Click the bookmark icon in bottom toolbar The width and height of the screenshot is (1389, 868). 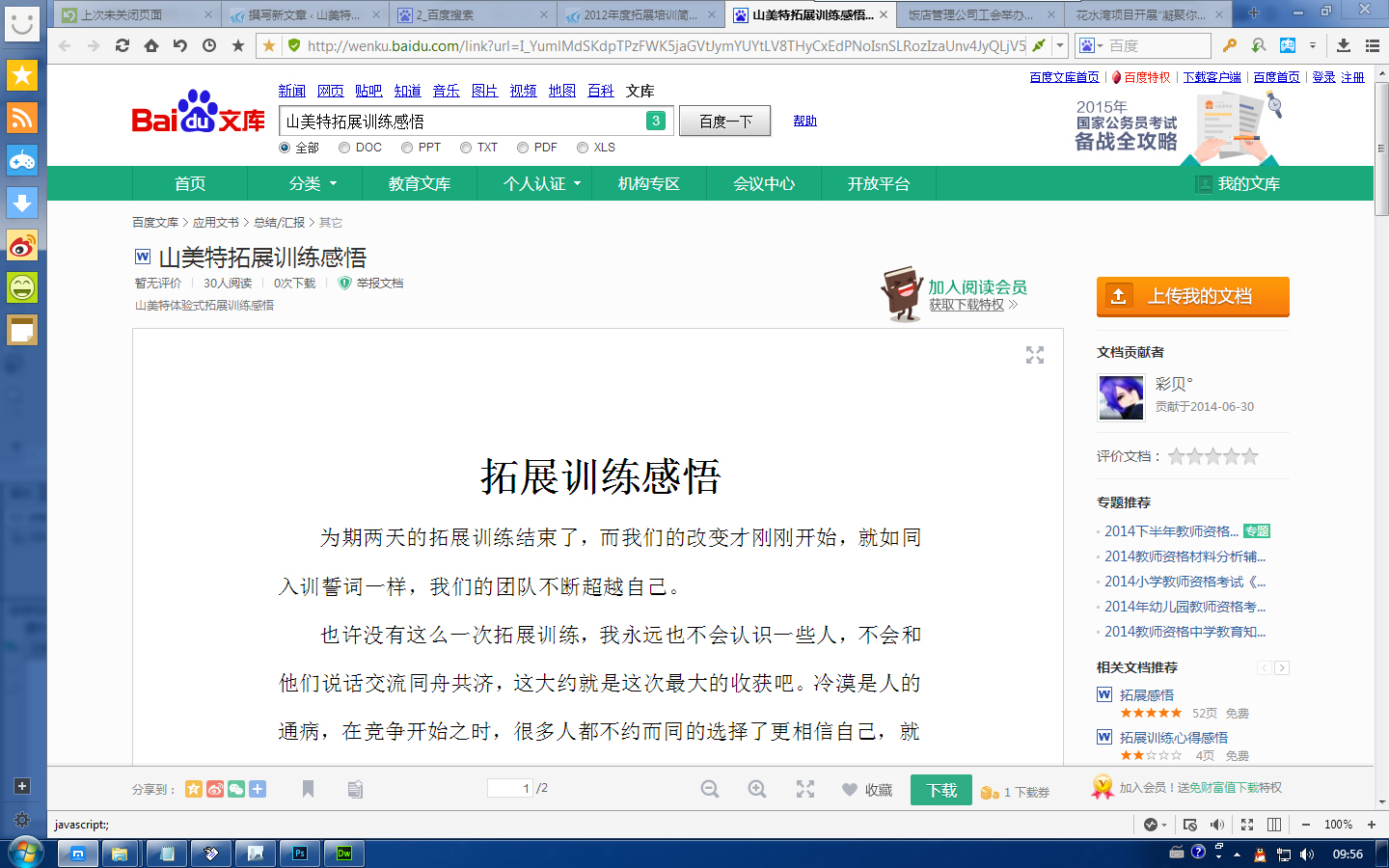pos(308,789)
